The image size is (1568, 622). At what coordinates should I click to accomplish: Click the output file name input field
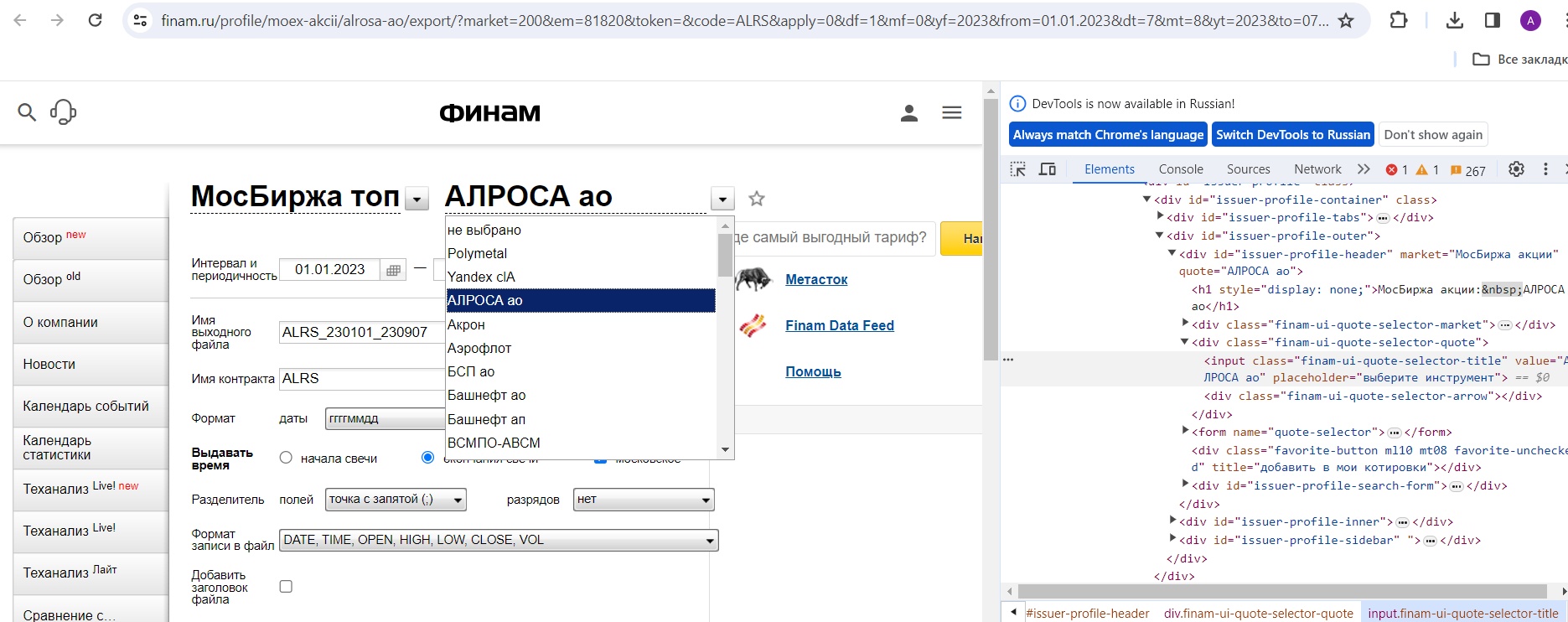tap(362, 333)
